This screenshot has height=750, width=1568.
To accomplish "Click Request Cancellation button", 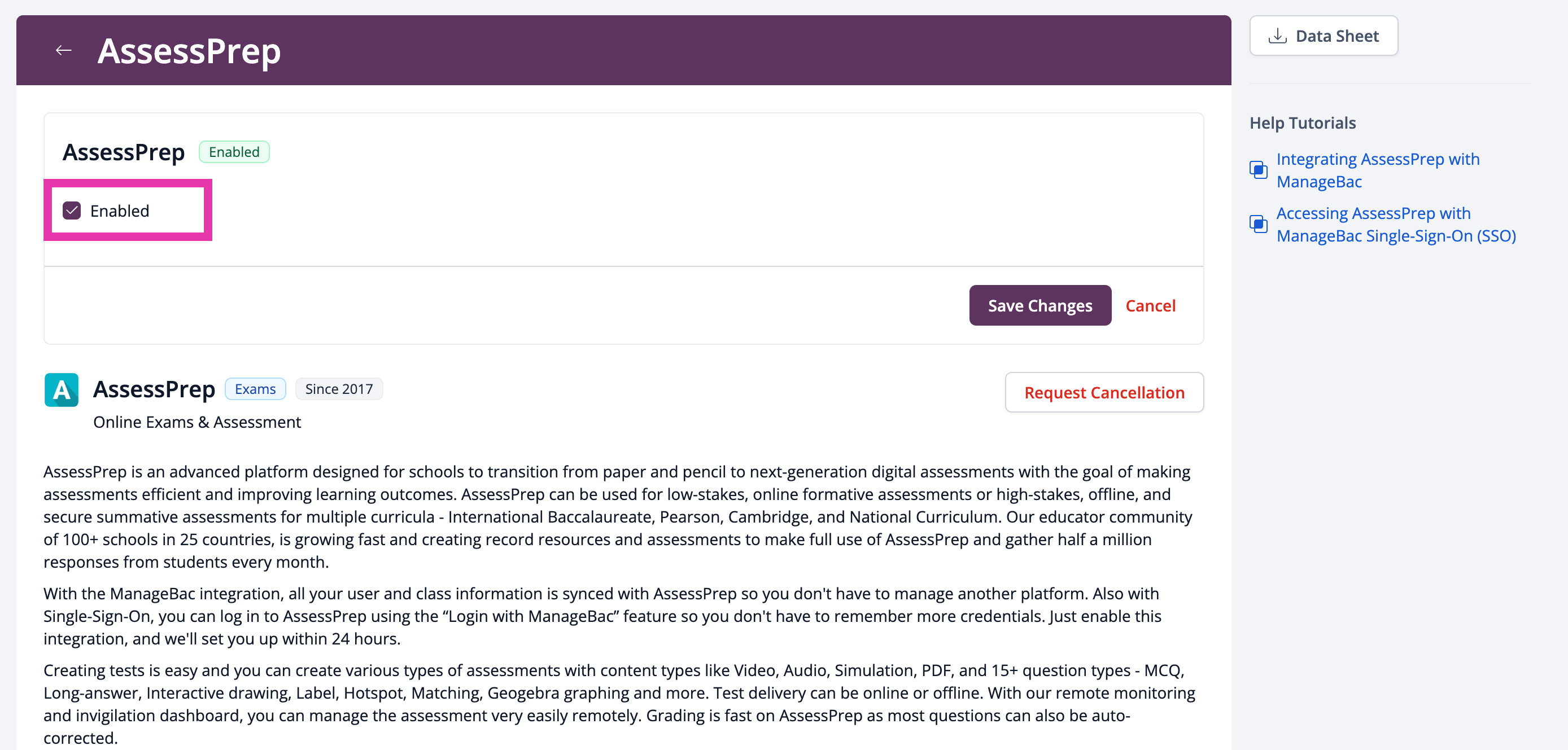I will tap(1103, 392).
